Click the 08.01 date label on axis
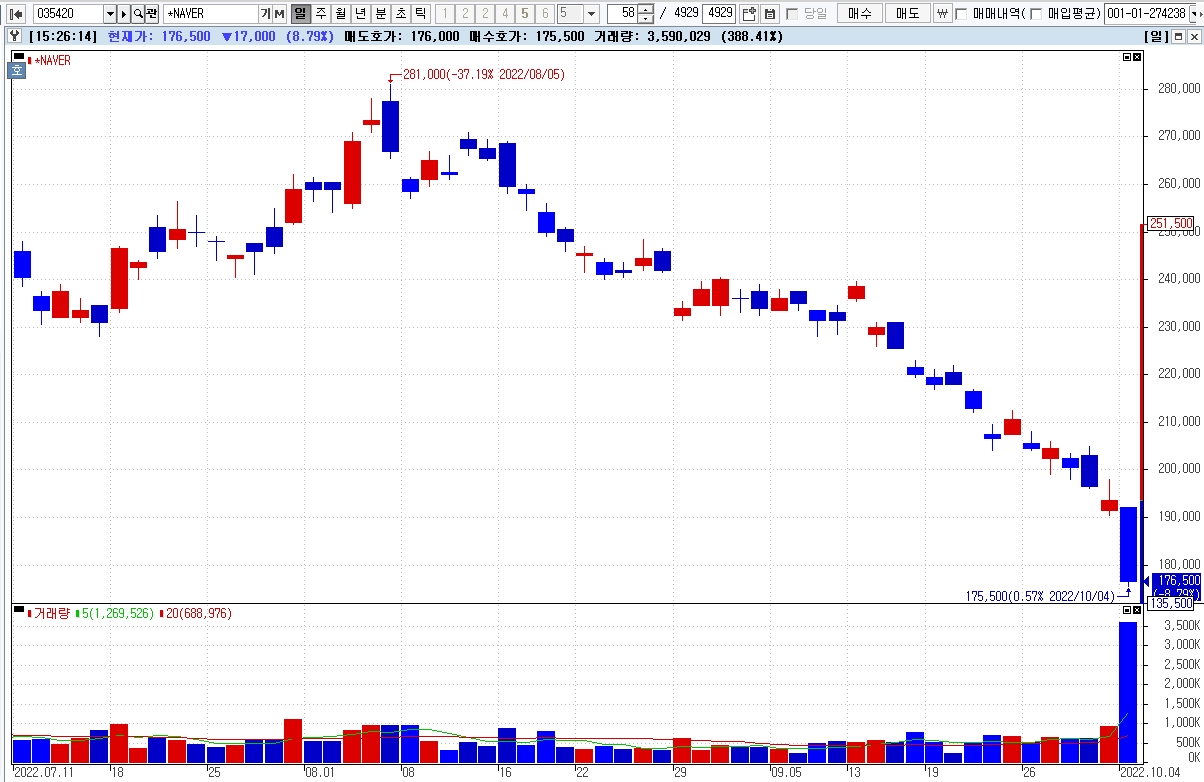Image resolution: width=1204 pixels, height=782 pixels. coord(321,773)
